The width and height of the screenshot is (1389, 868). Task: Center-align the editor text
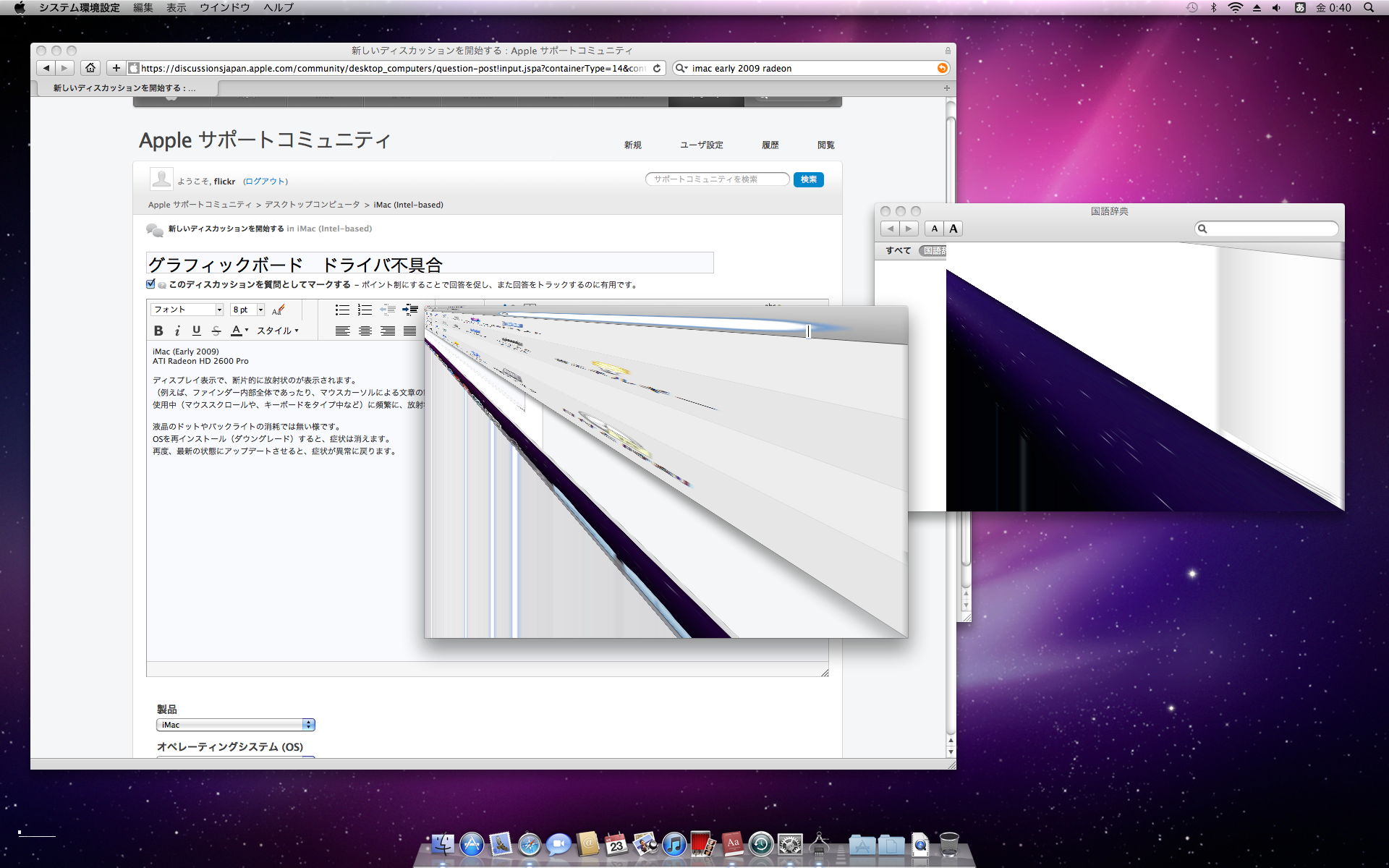coord(365,331)
